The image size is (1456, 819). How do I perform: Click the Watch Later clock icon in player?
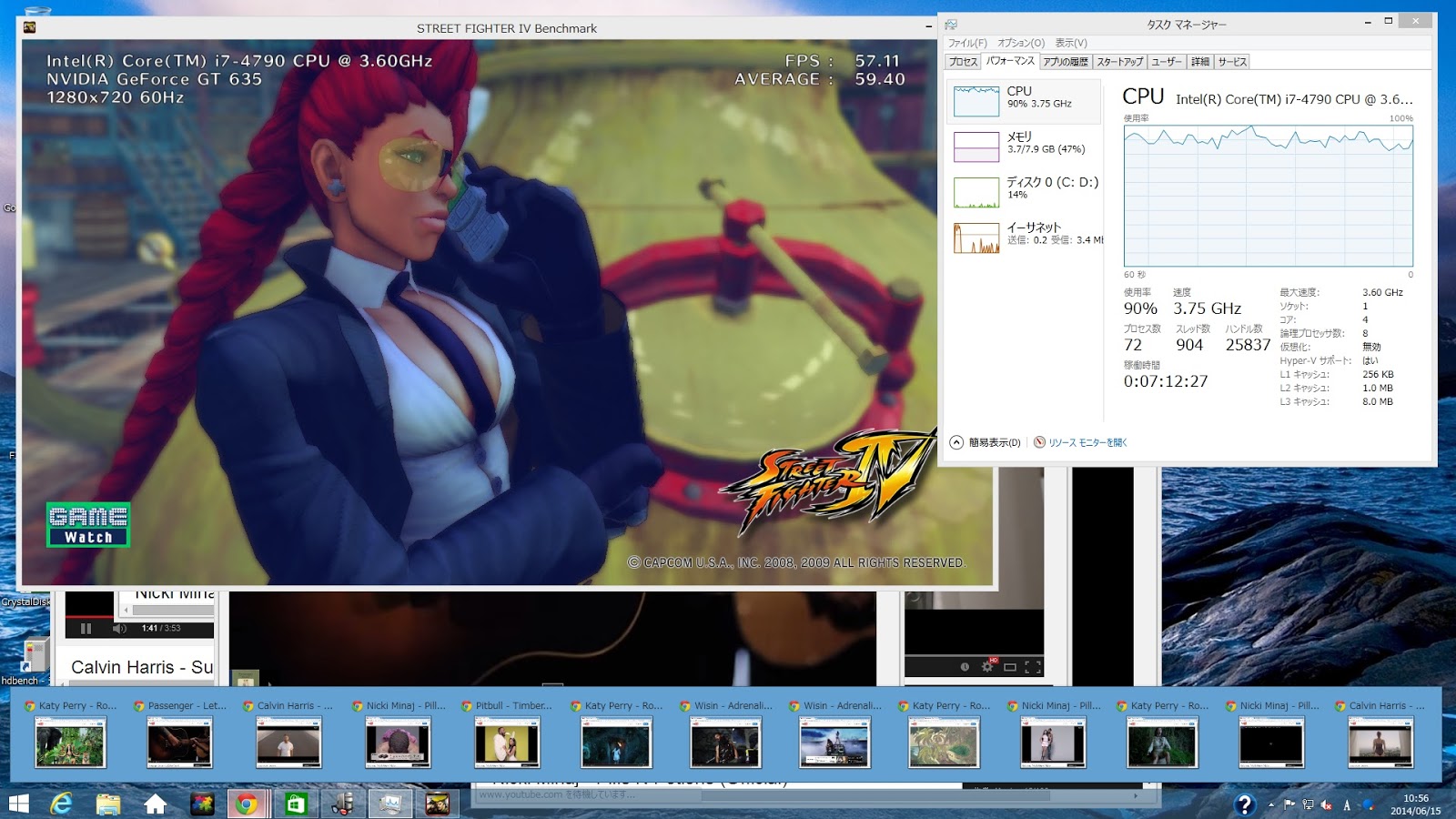pos(965,667)
